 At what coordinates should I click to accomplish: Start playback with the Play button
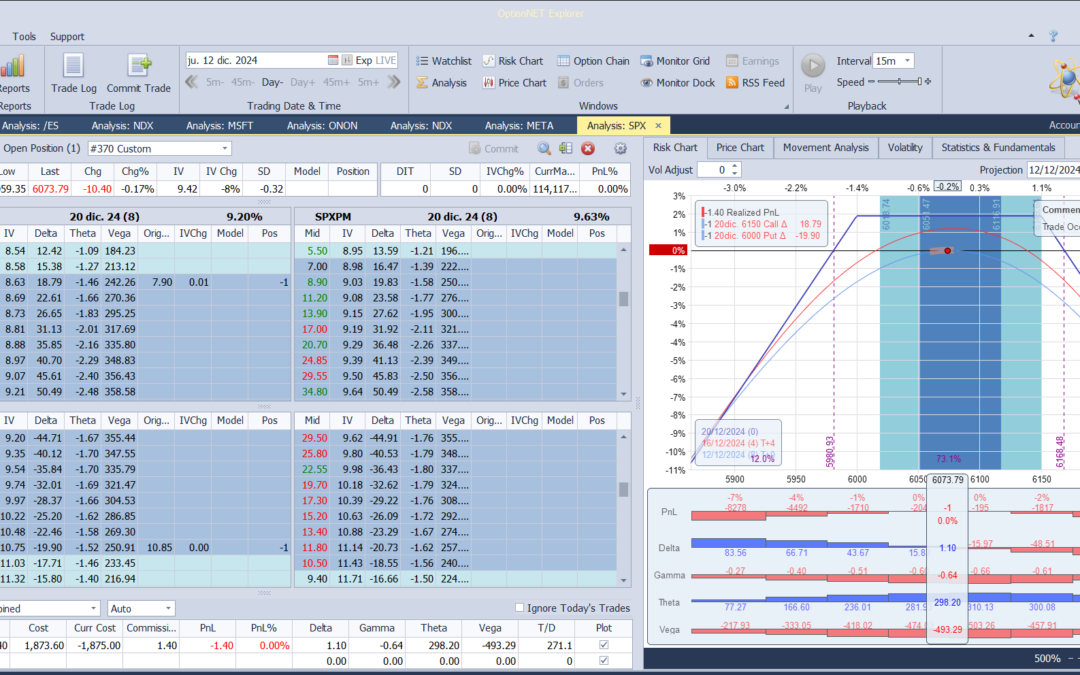point(813,72)
